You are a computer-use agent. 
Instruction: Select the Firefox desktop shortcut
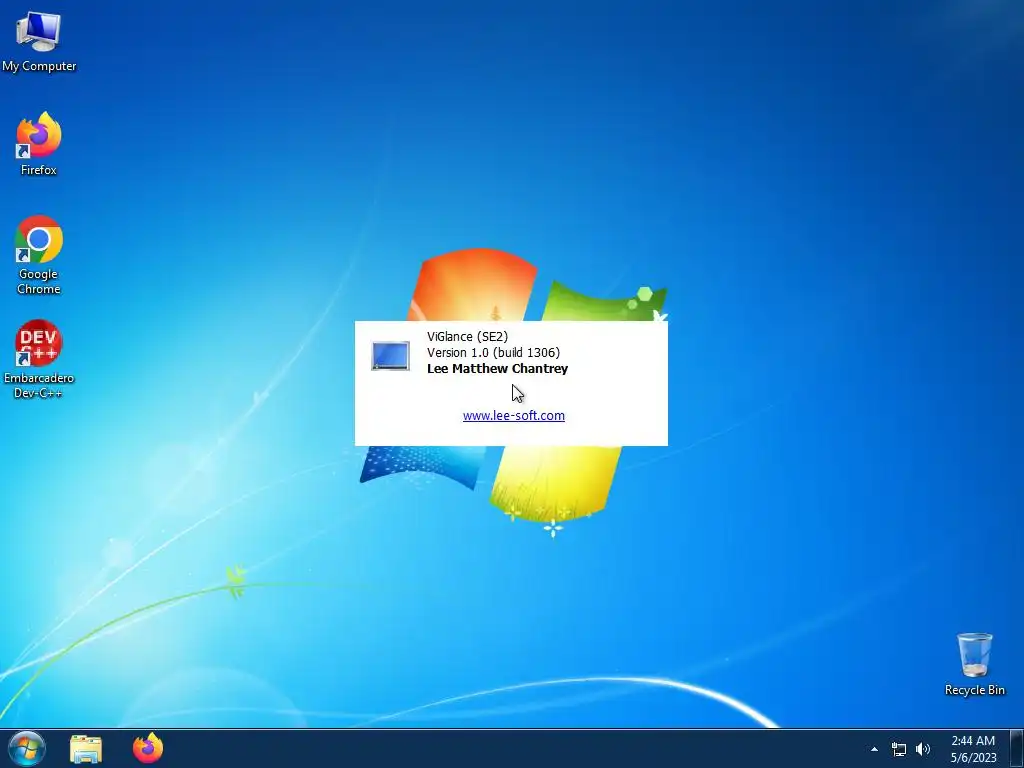click(39, 144)
